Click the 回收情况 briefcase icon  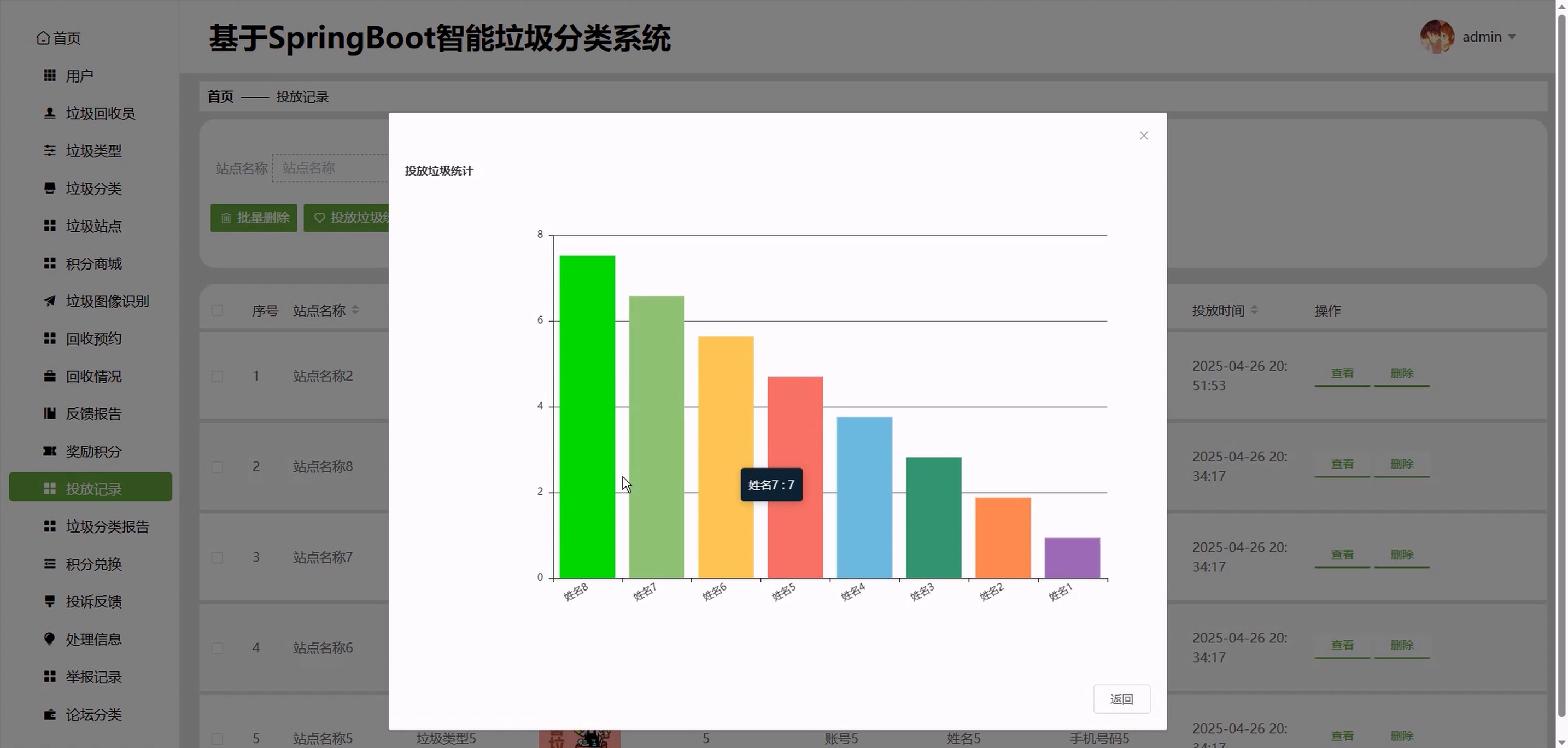pos(50,376)
